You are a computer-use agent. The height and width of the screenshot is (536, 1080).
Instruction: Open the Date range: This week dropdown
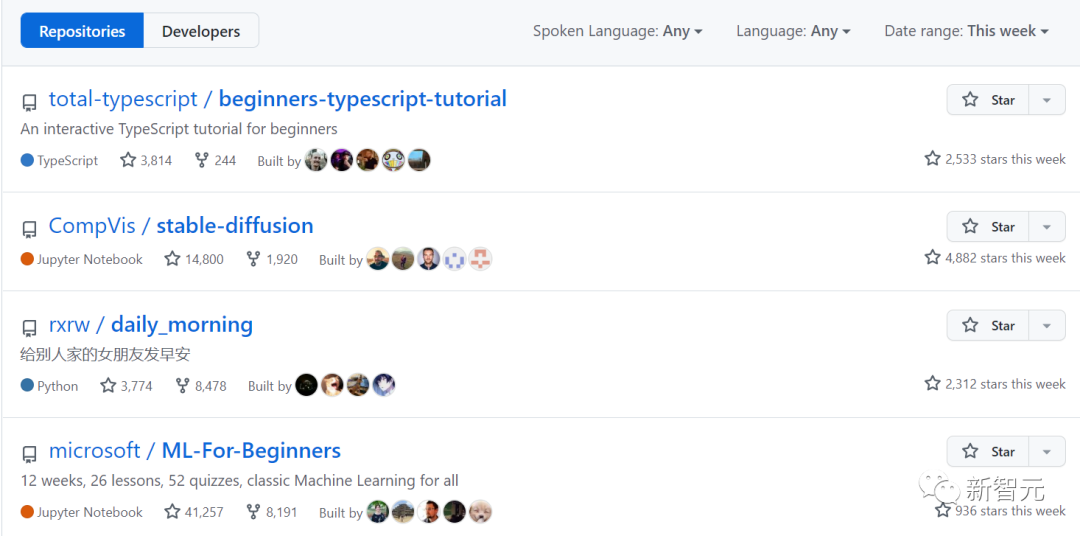pos(966,31)
